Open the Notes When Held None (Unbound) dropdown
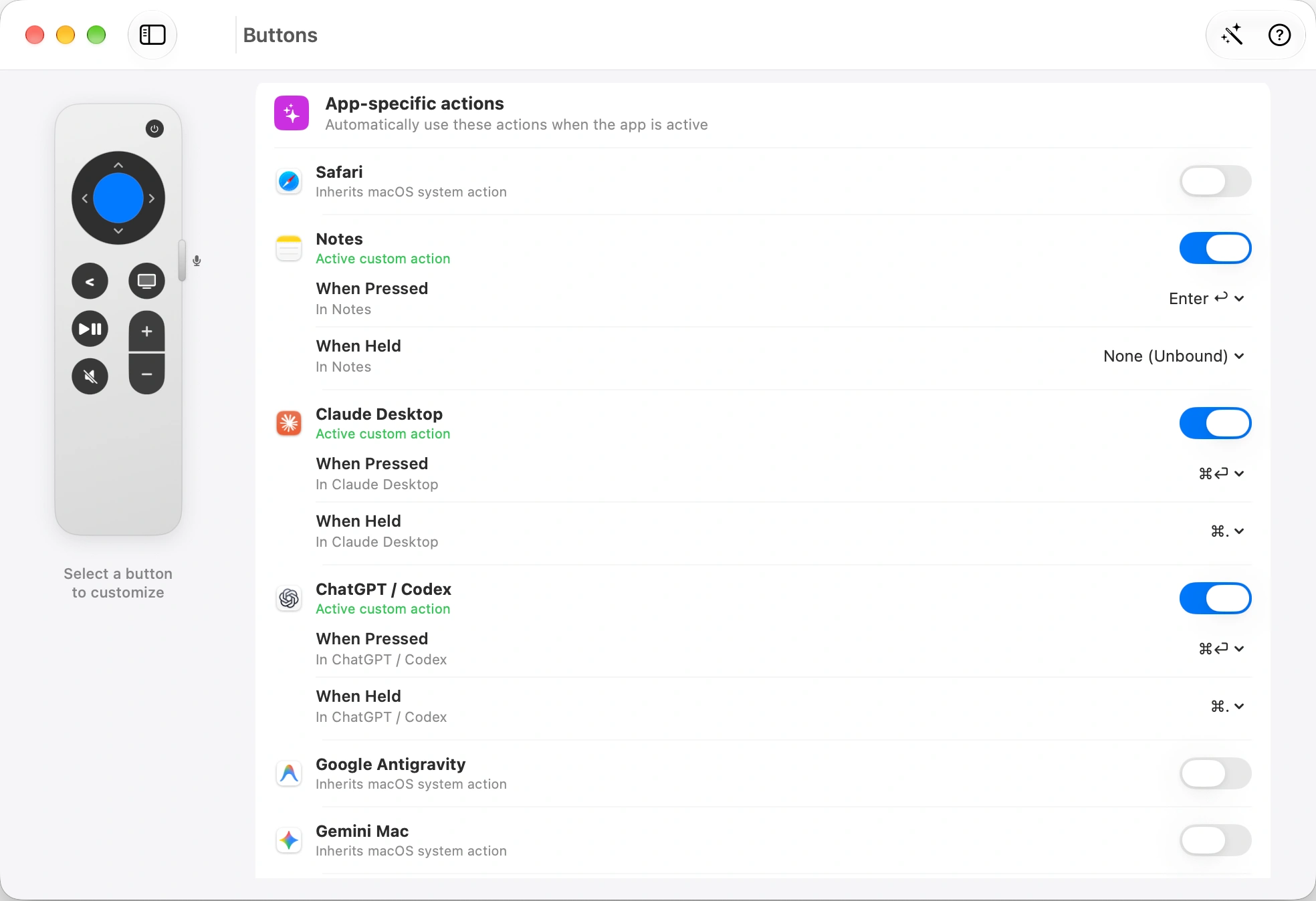This screenshot has height=901, width=1316. (1174, 356)
